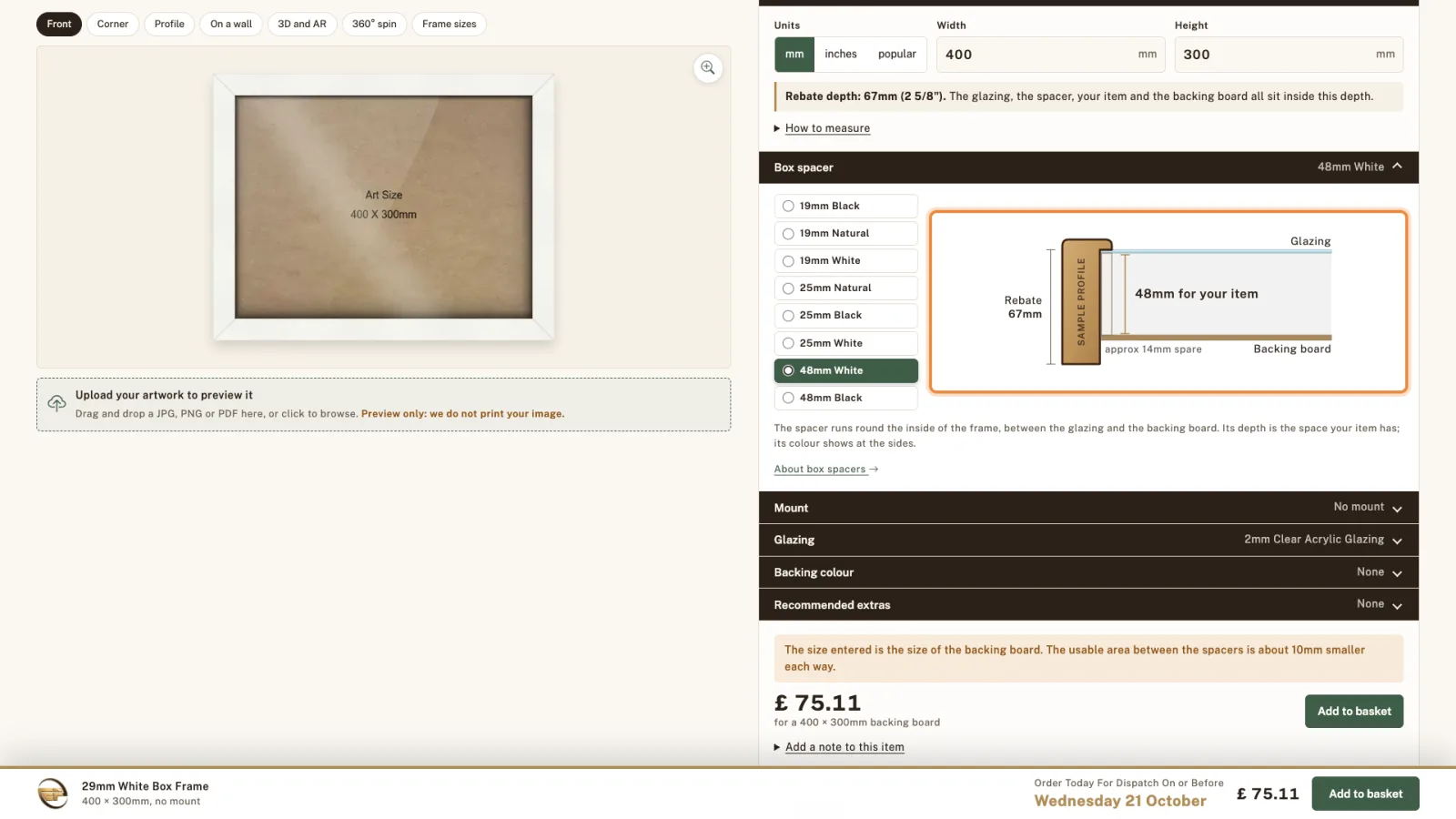Collapse the Box spacer section
The width and height of the screenshot is (1456, 819).
click(1088, 167)
